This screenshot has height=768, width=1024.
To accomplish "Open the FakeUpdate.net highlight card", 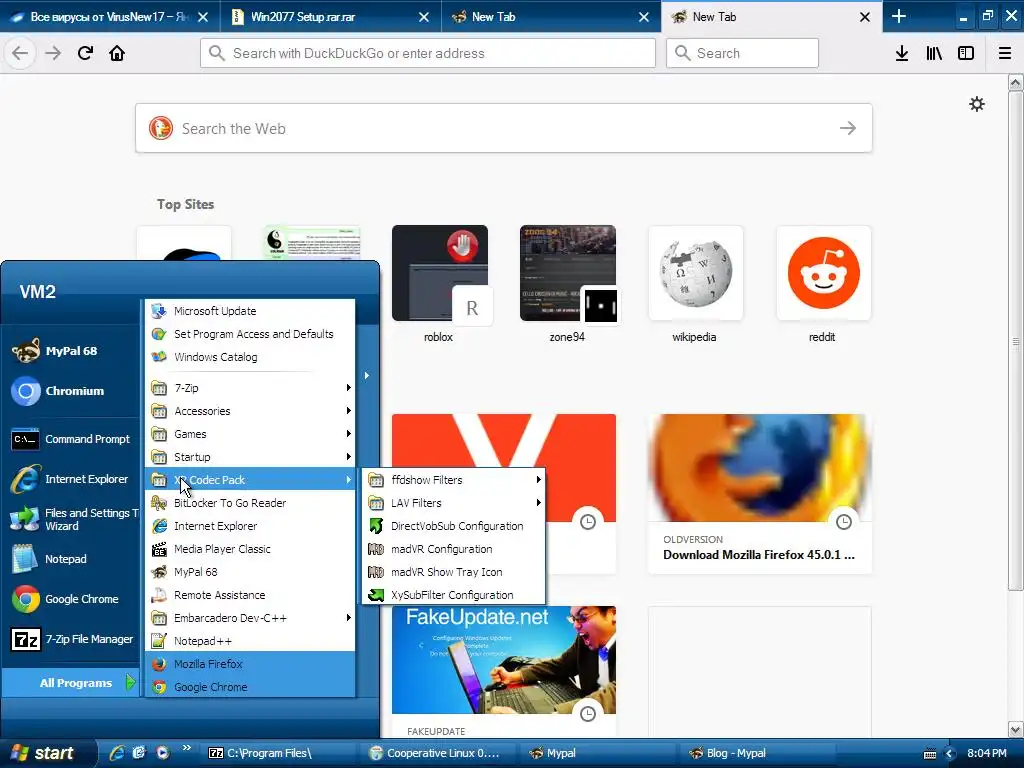I will 504,671.
